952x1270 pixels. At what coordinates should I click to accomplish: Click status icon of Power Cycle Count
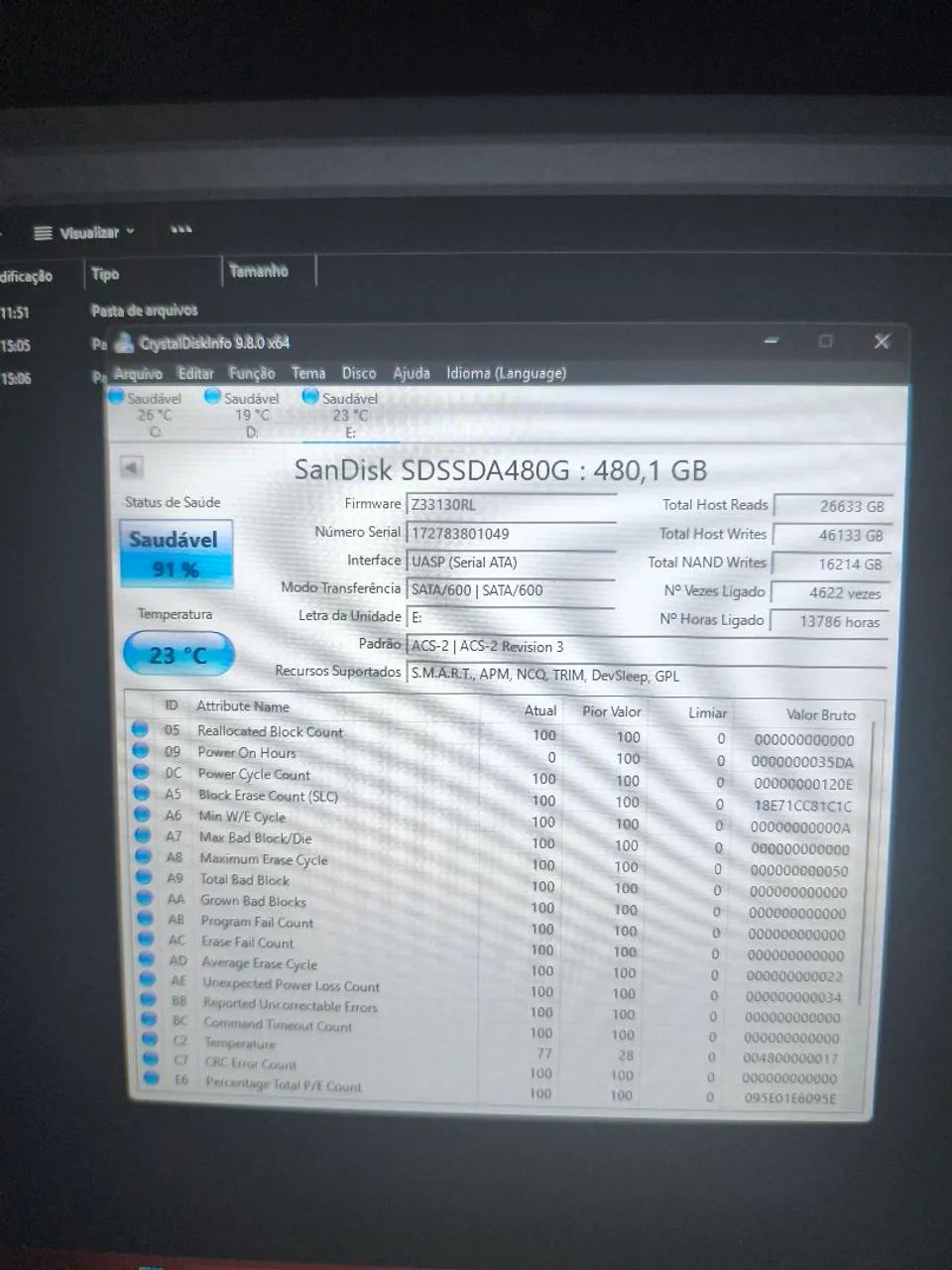[141, 772]
